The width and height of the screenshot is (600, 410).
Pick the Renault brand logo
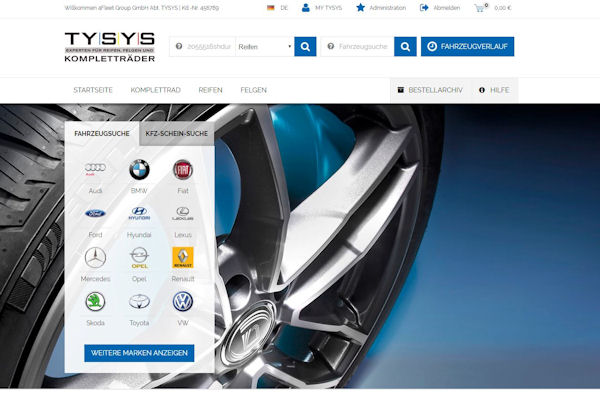[x=183, y=258]
